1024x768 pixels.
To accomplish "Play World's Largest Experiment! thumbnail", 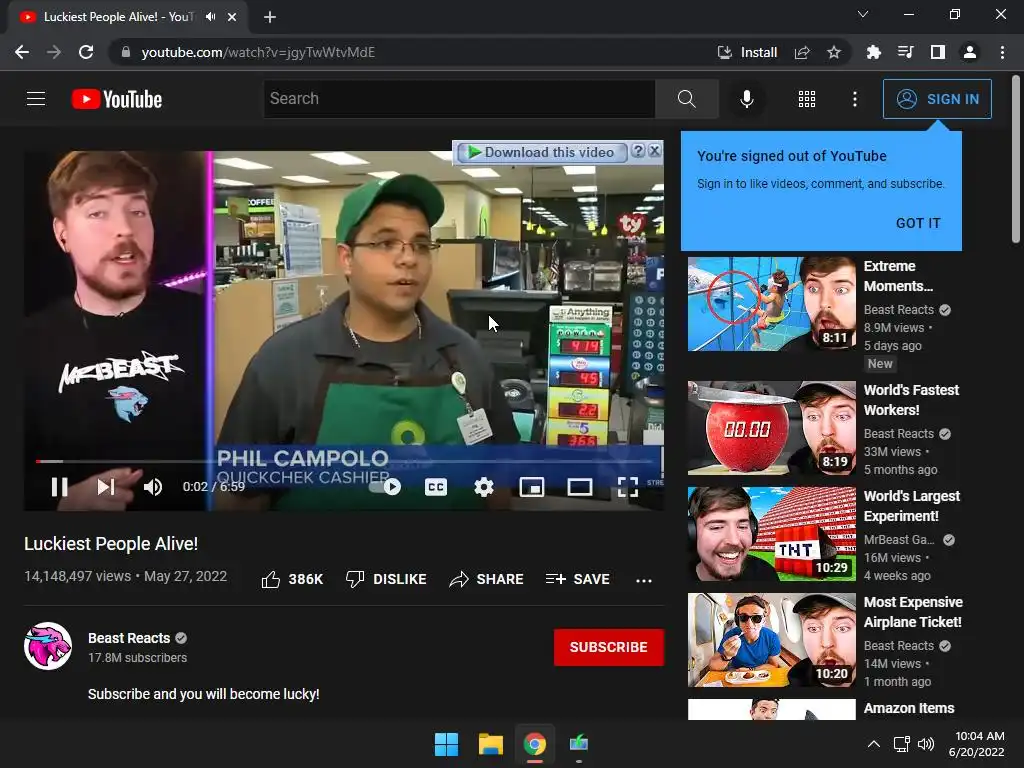I will 771,534.
